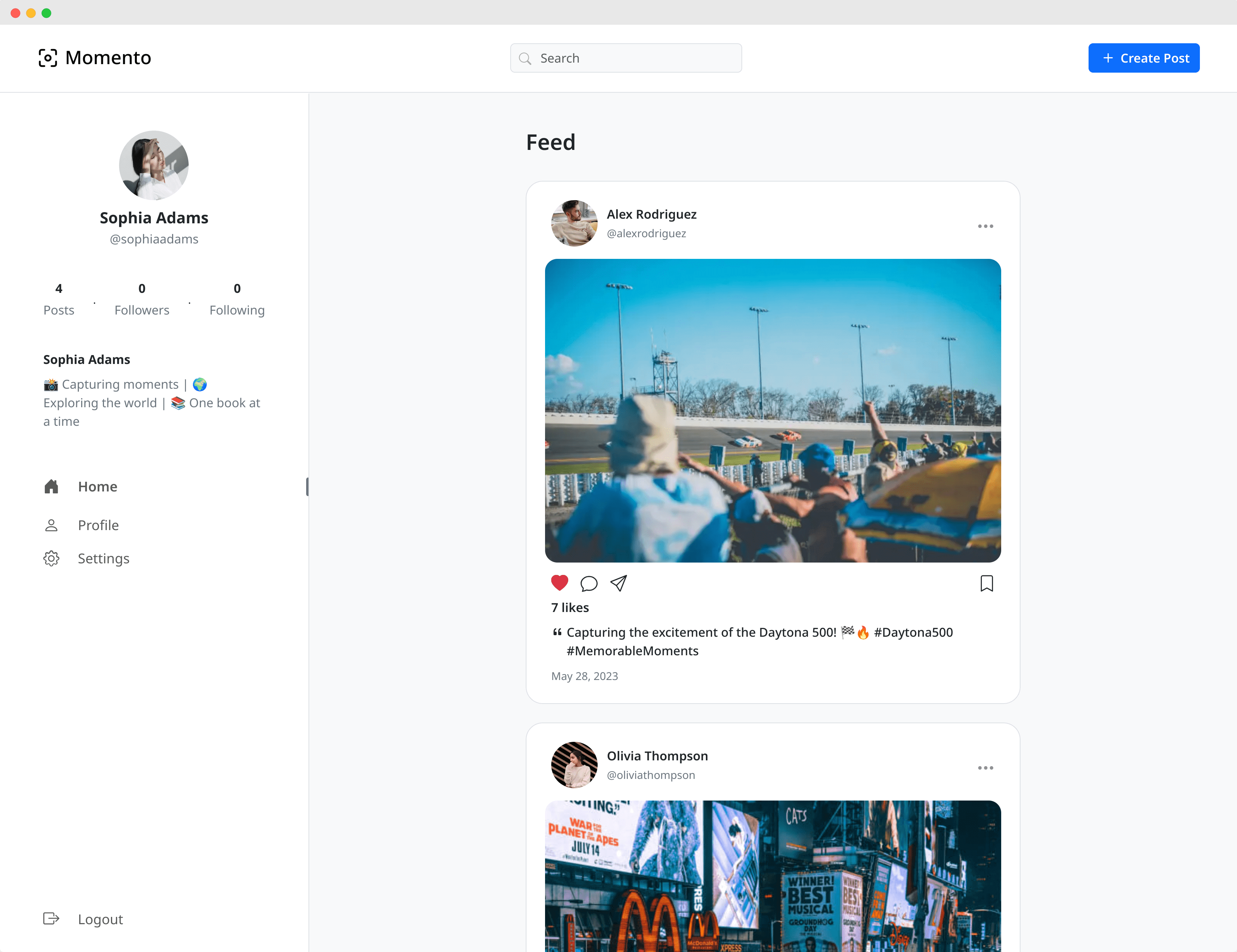Open the Daytona race photo
Screen dimensions: 1237x952
[x=773, y=410]
